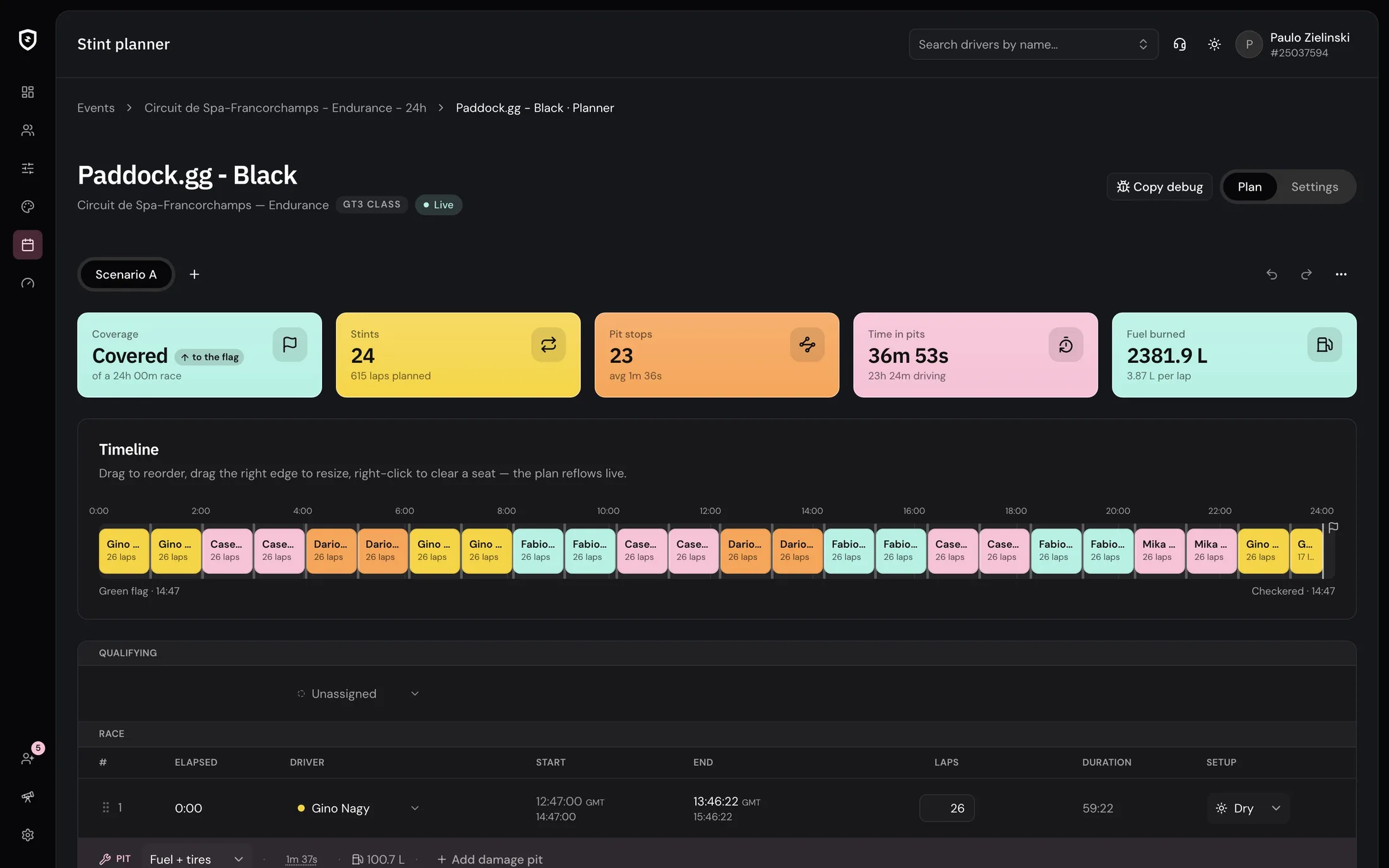Click the timer icon on Time in pits card
The width and height of the screenshot is (1389, 868).
[x=1066, y=344]
